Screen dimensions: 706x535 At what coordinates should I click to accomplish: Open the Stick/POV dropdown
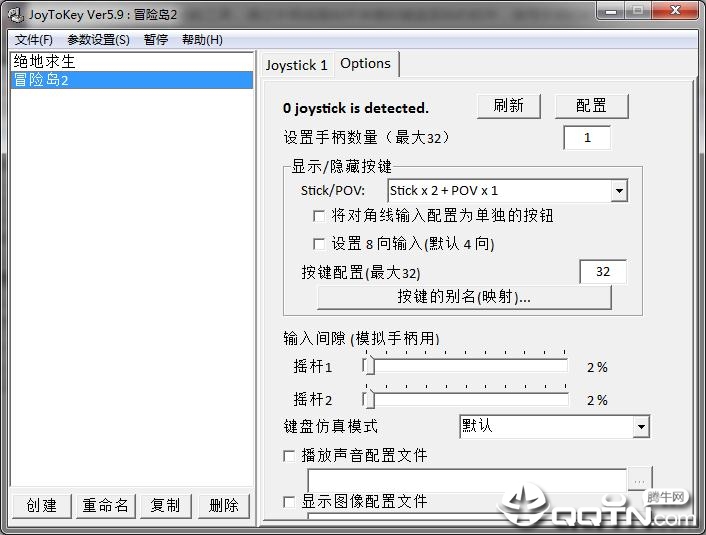coord(619,191)
